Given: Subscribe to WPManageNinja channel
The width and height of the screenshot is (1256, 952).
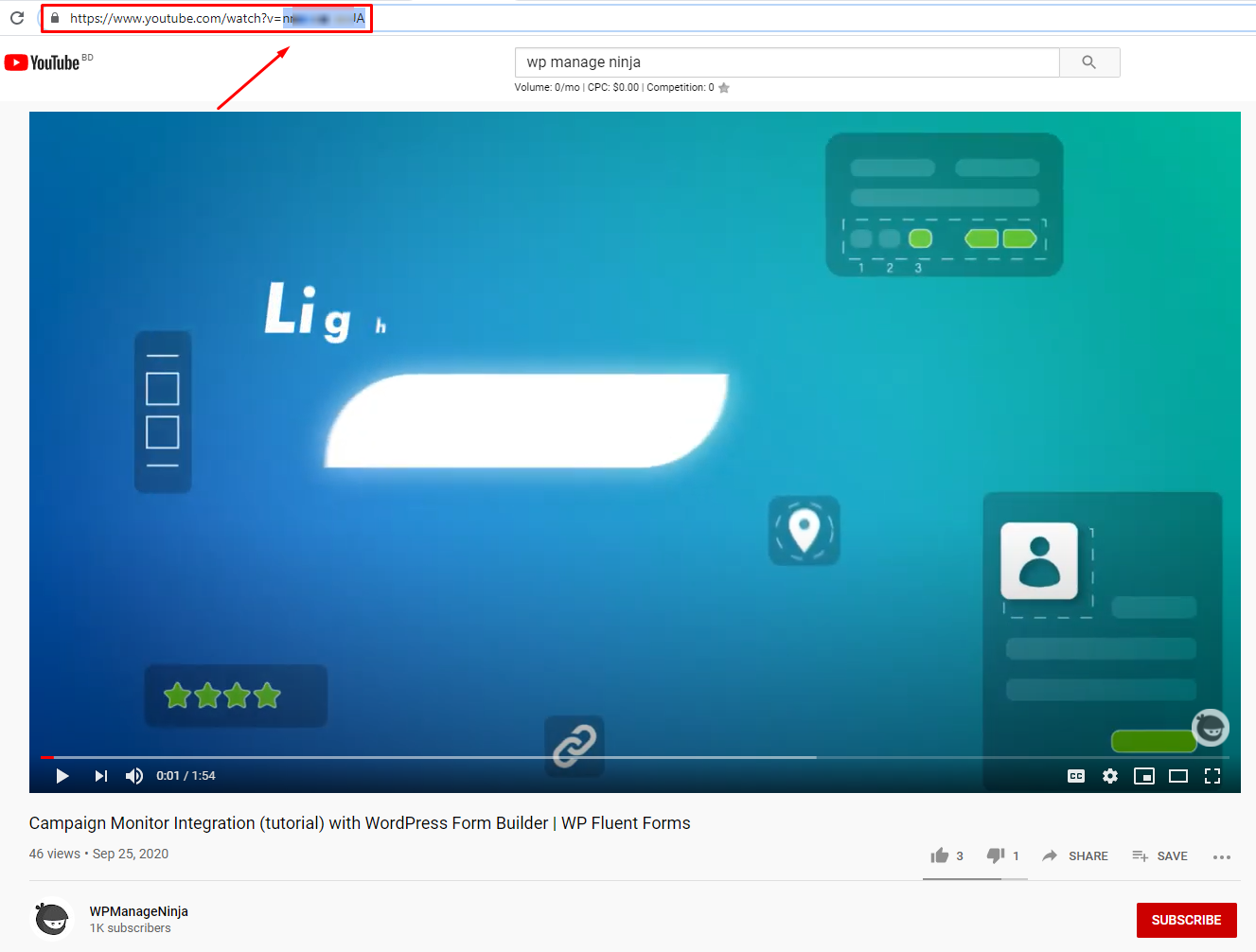Looking at the screenshot, I should (1187, 920).
